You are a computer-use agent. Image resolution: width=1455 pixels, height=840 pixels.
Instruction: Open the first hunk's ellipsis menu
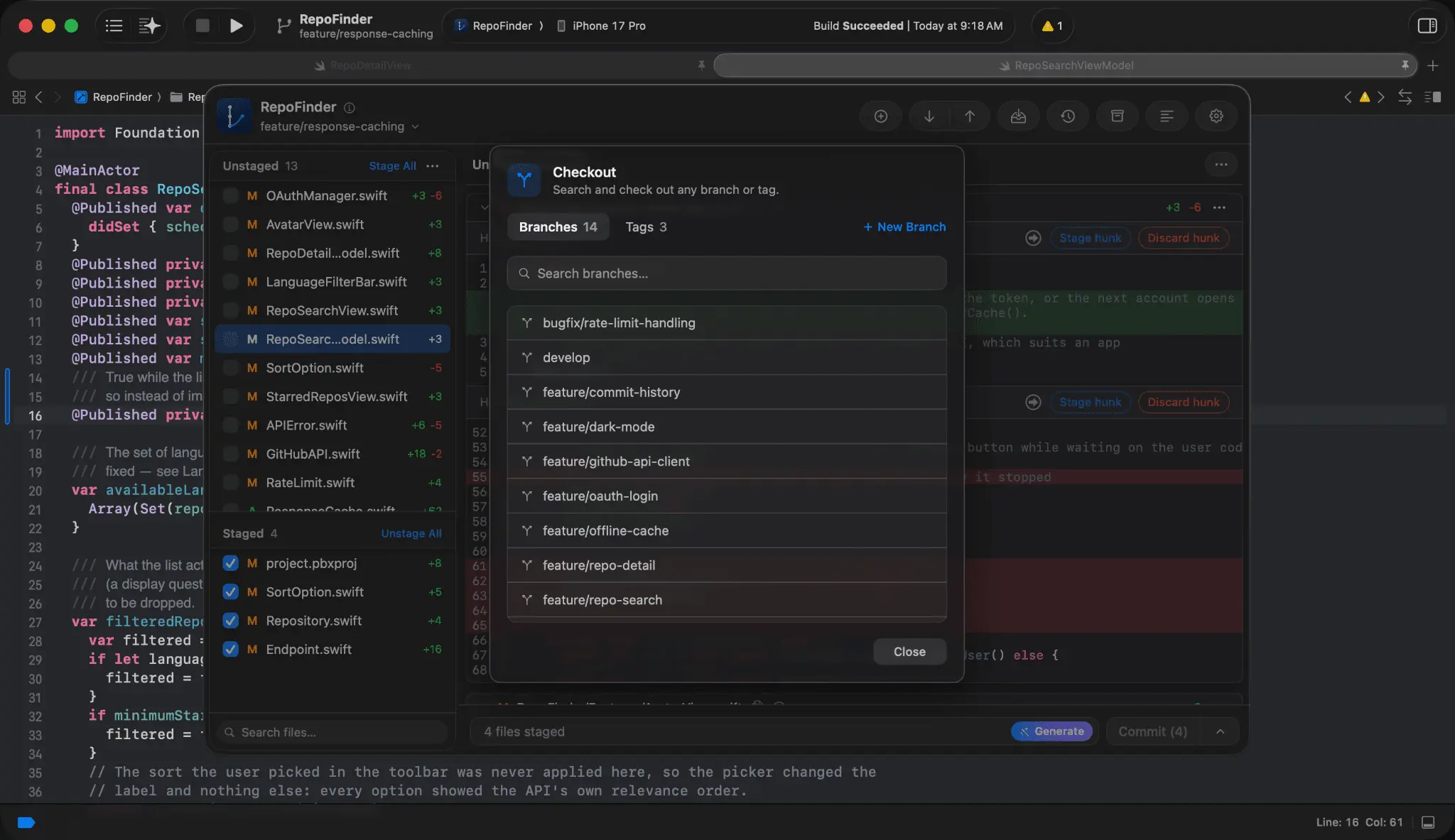click(x=1220, y=207)
